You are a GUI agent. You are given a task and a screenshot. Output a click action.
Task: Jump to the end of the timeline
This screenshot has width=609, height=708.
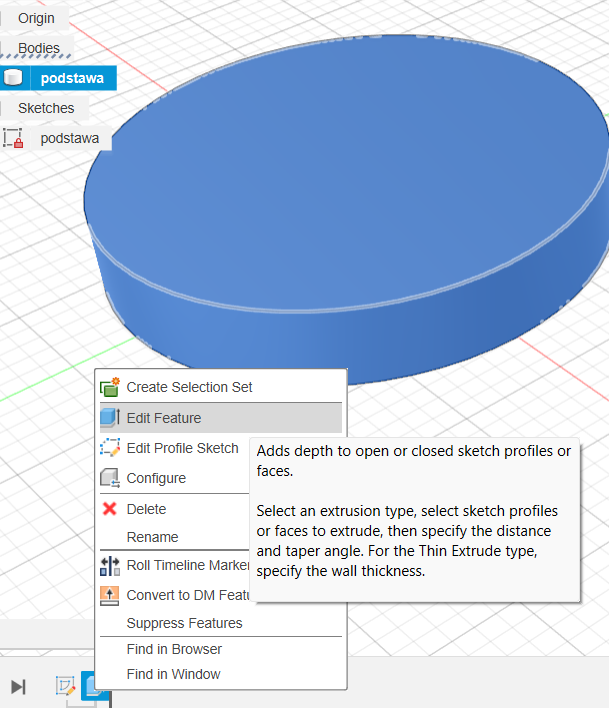[18, 686]
